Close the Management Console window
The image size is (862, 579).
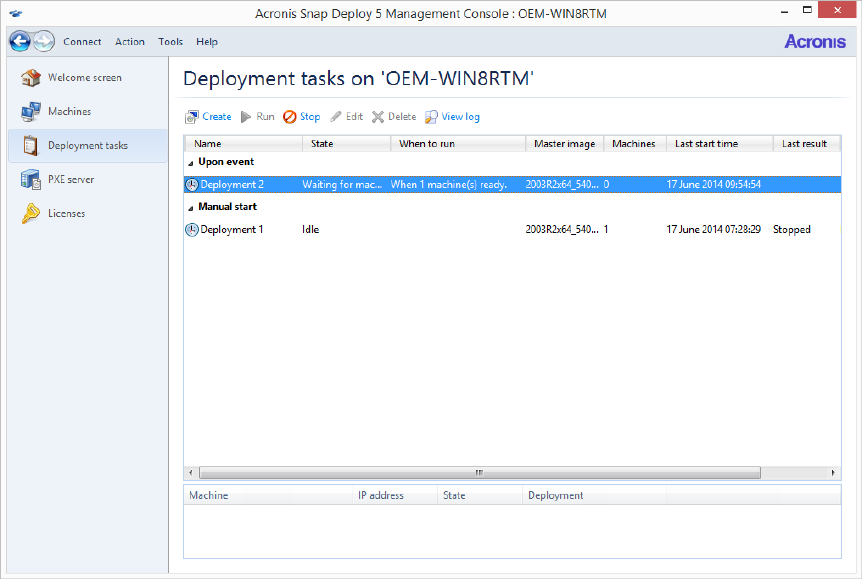click(x=837, y=10)
